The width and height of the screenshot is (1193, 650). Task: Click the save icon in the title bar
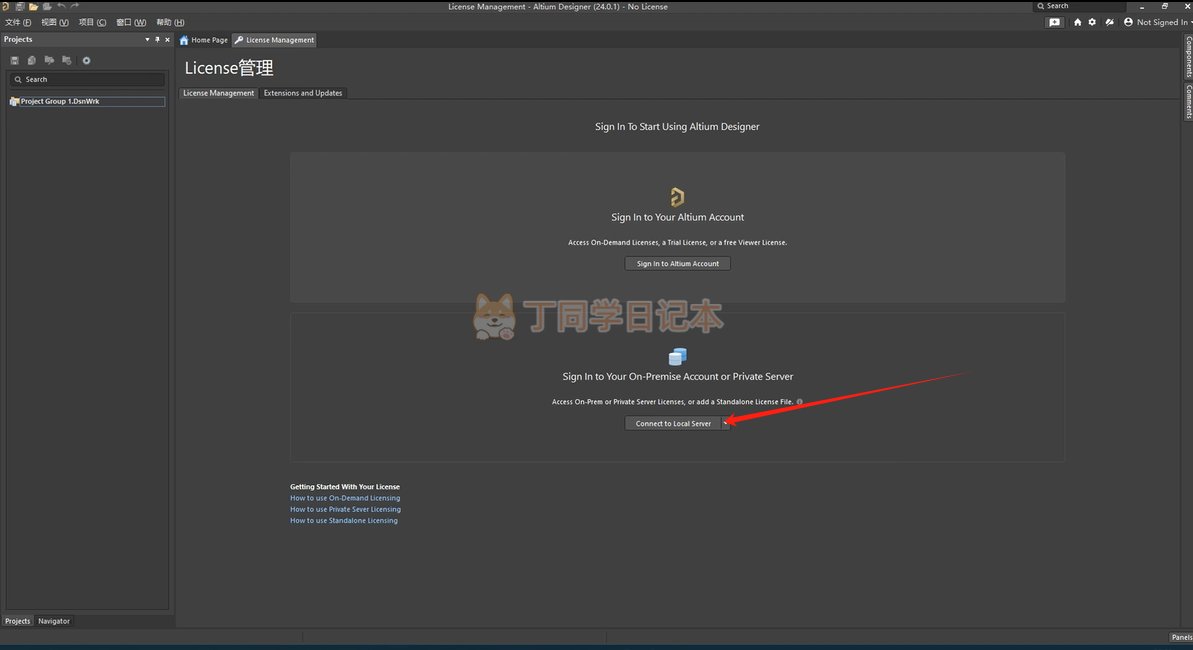tap(20, 7)
